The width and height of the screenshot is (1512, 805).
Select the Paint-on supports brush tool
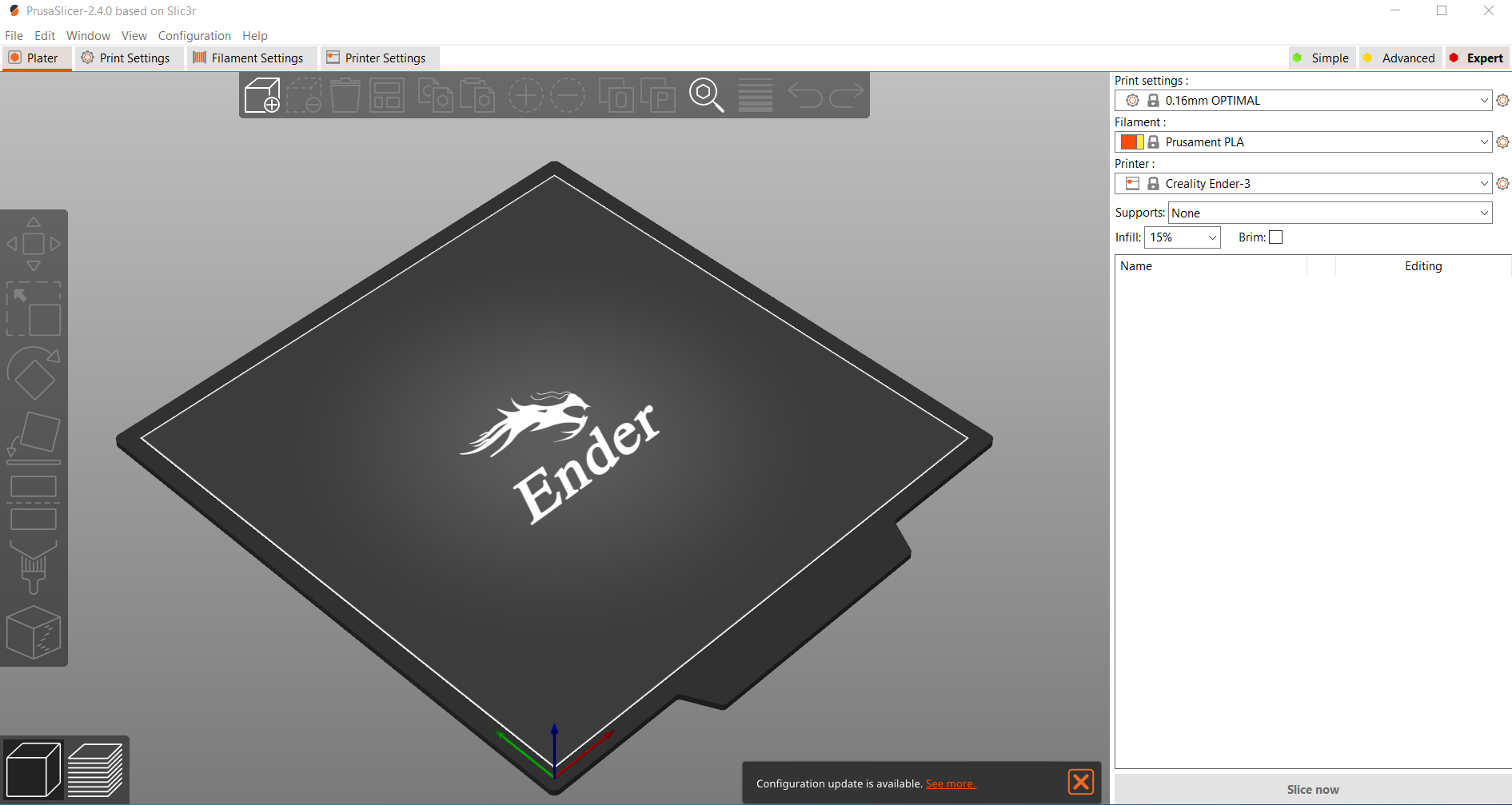pos(34,567)
